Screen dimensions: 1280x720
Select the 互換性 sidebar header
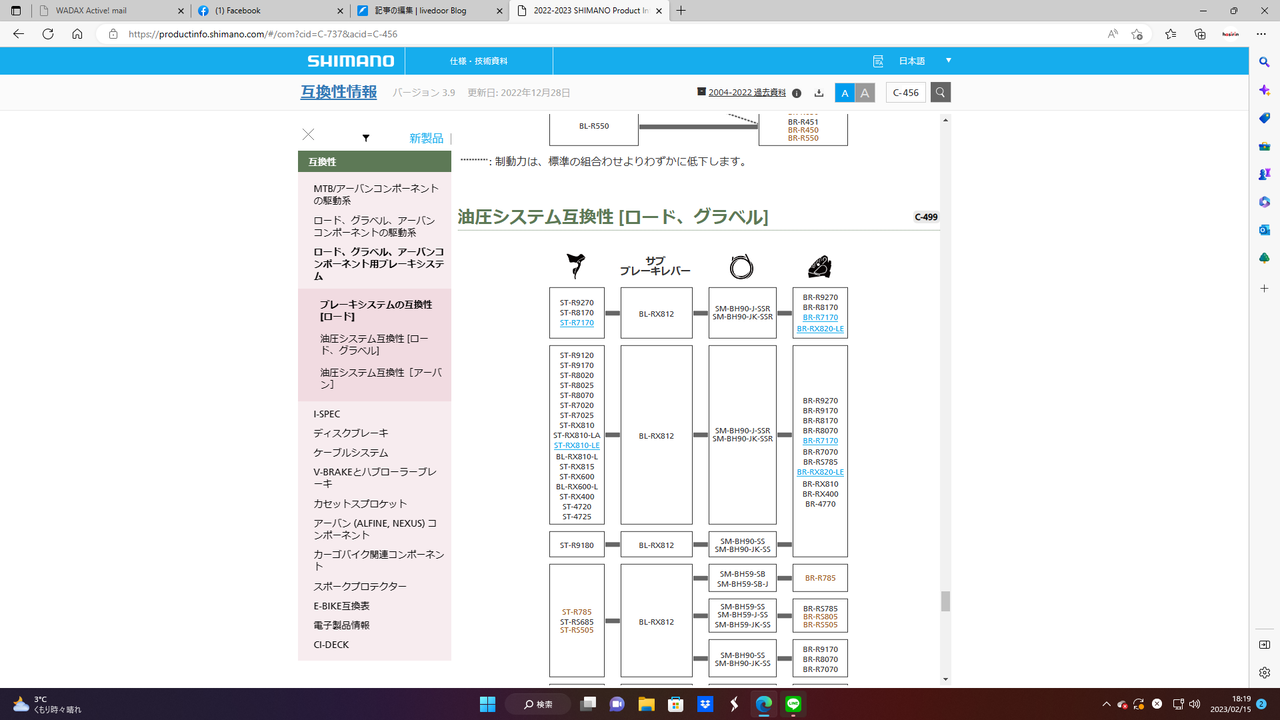click(375, 161)
